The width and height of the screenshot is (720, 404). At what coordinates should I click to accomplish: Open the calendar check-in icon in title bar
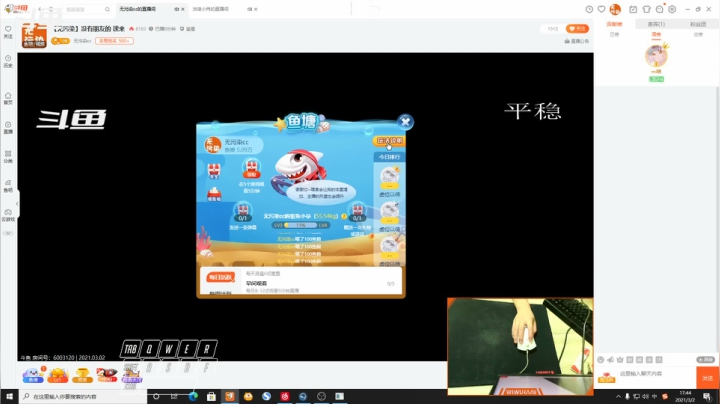(x=633, y=9)
